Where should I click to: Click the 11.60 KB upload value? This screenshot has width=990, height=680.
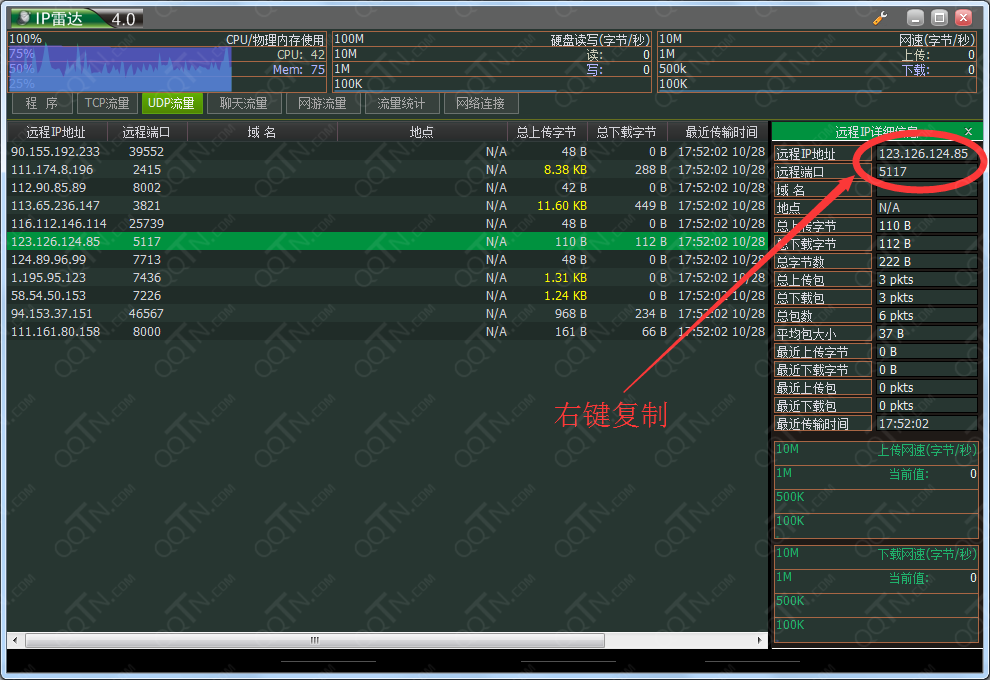[x=561, y=205]
